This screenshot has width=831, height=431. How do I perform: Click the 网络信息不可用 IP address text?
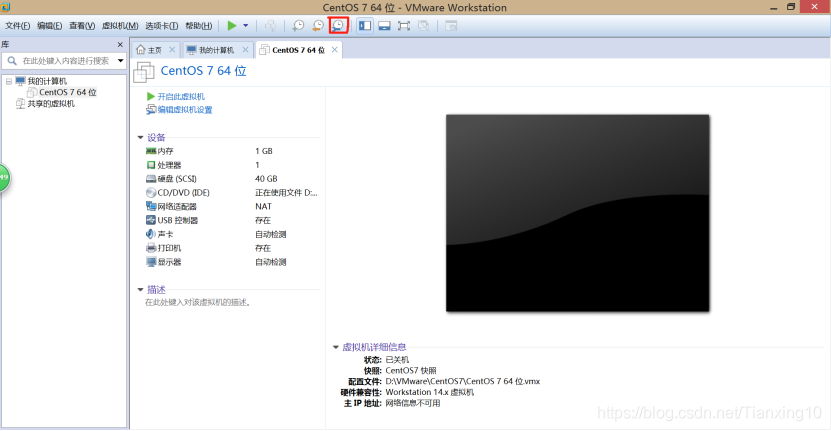coord(413,403)
